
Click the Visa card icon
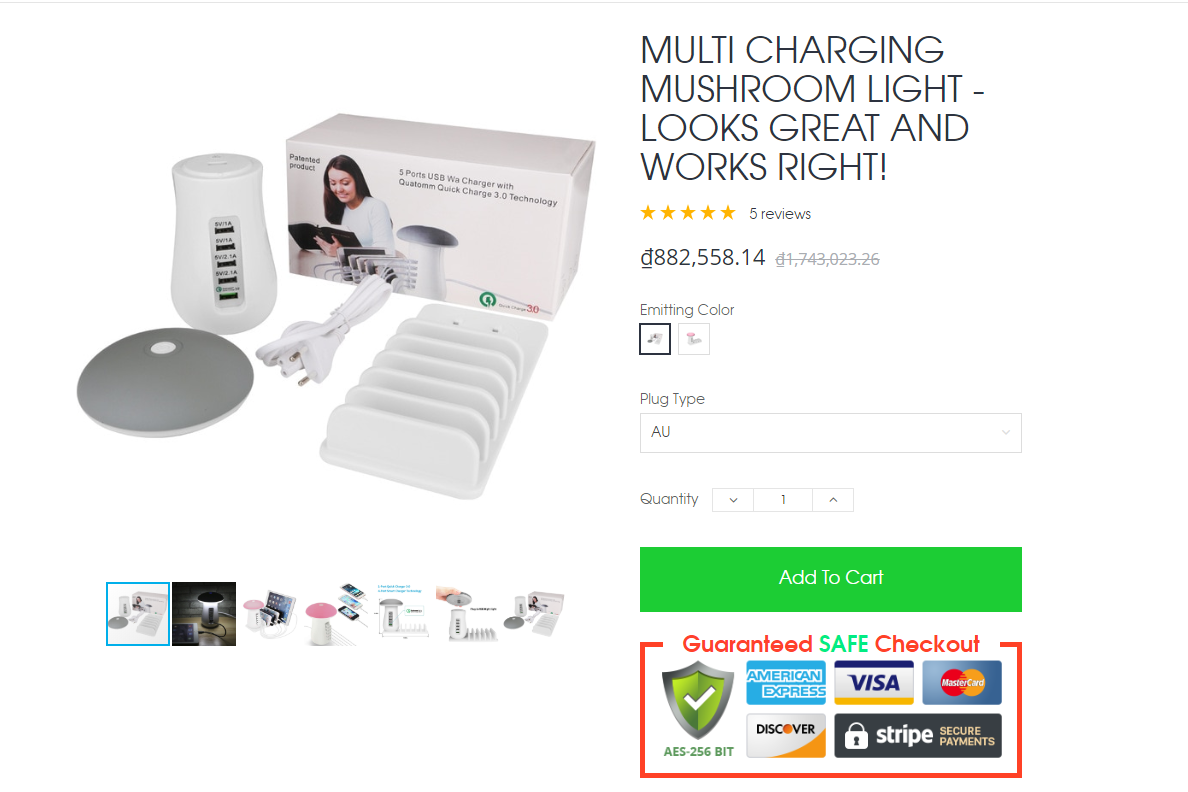pyautogui.click(x=874, y=683)
